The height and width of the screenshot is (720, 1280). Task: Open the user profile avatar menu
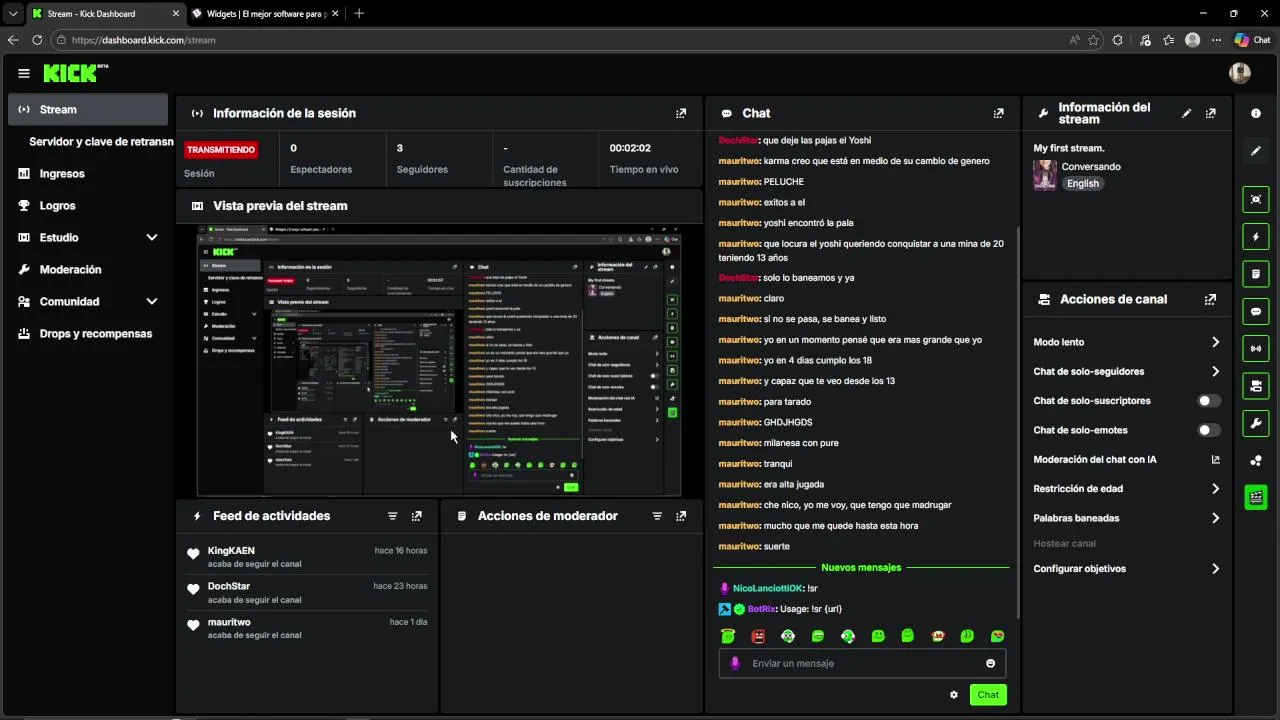pyautogui.click(x=1240, y=73)
